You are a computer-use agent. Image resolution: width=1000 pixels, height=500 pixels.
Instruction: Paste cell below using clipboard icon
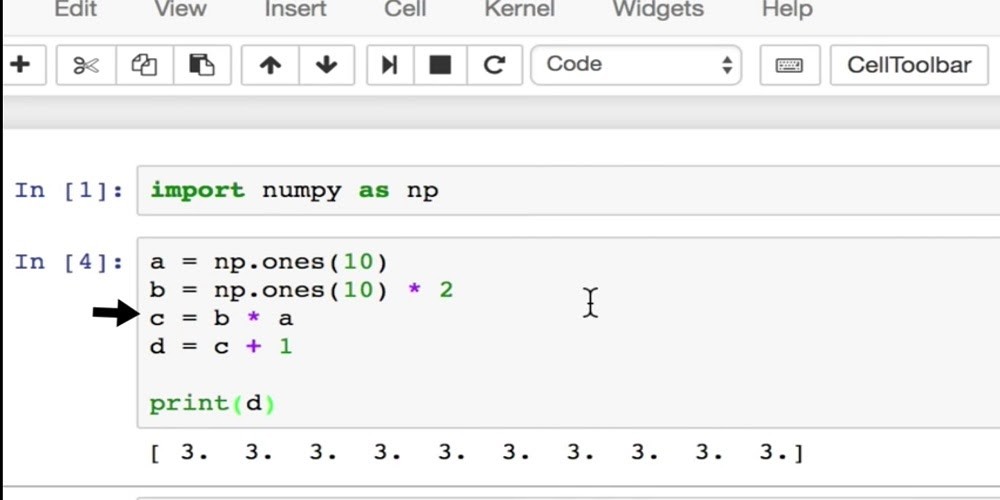coord(201,65)
